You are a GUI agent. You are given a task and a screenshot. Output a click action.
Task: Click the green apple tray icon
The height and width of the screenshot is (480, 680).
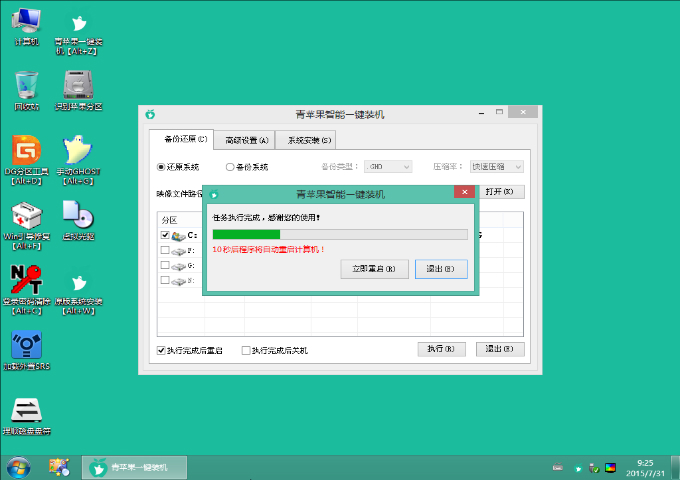pos(578,468)
